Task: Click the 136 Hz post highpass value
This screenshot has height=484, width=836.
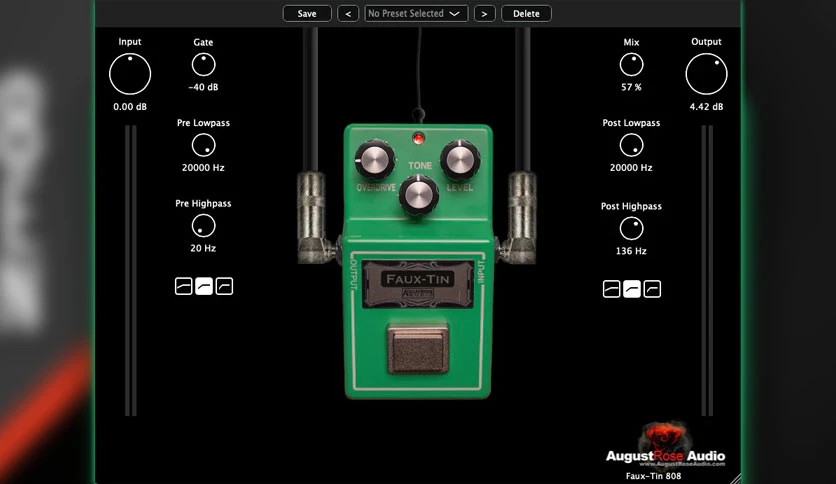Action: (631, 251)
